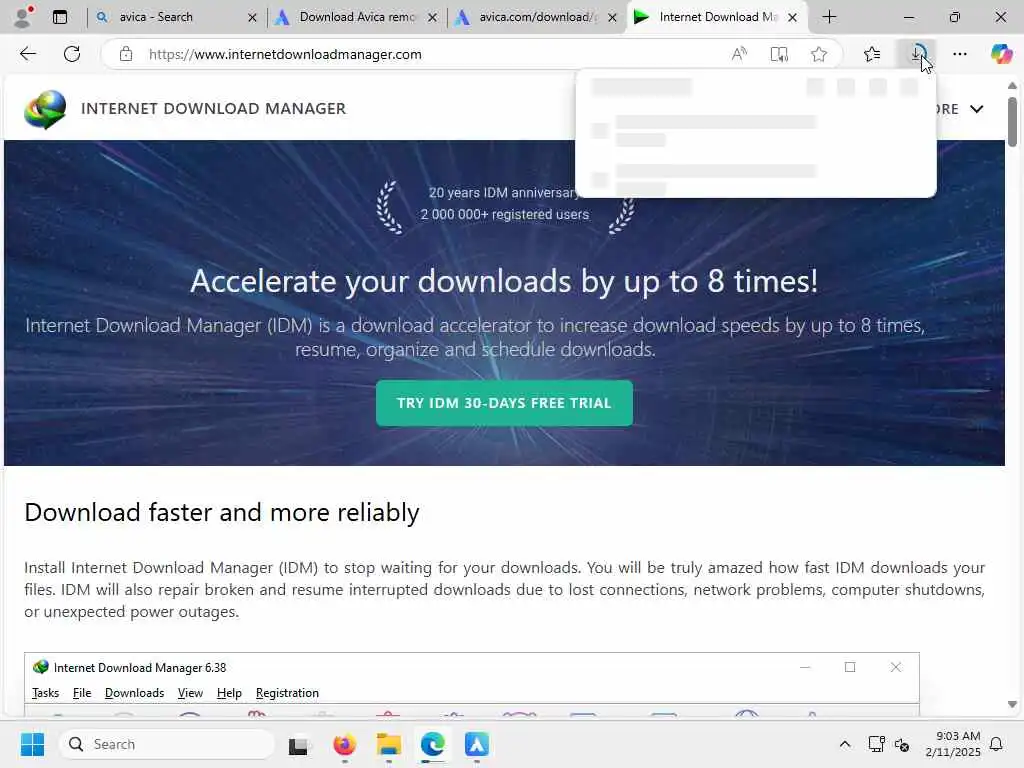The image size is (1024, 768).
Task: Open a new browser tab
Action: pos(829,17)
